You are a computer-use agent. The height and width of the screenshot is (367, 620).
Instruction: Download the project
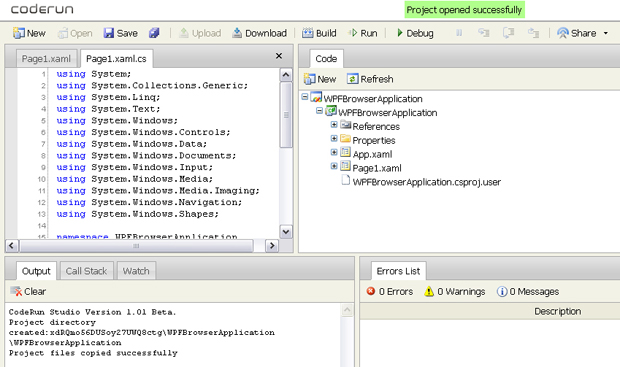click(259, 33)
